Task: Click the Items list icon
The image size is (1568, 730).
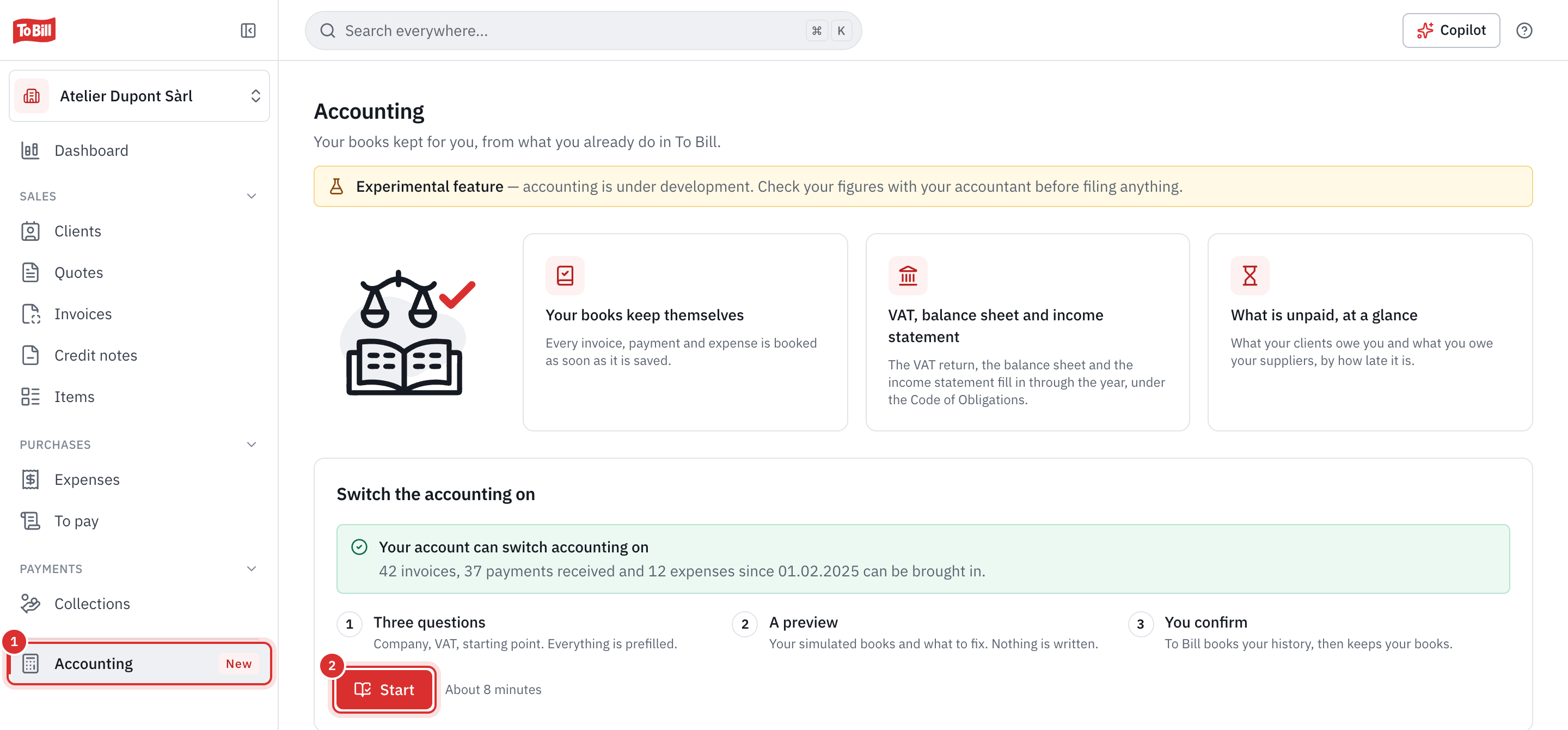Action: pos(30,397)
